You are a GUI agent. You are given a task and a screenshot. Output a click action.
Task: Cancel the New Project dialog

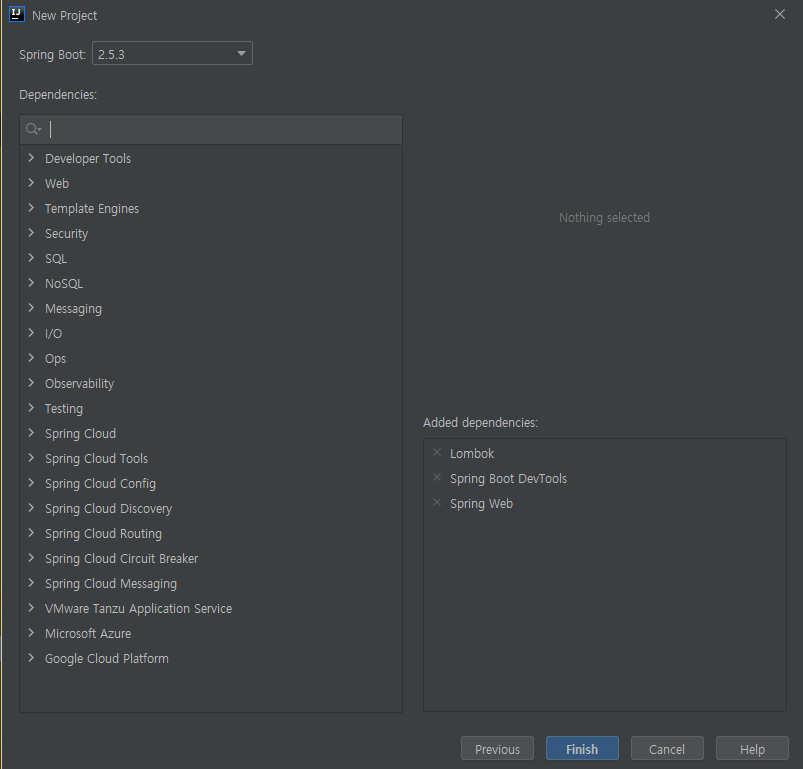tap(667, 749)
